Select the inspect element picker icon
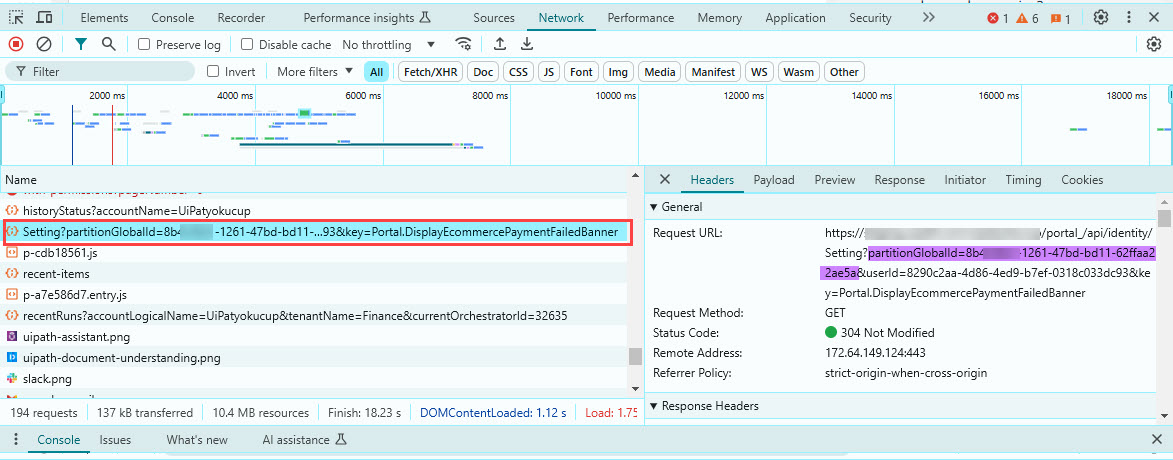 [16, 18]
